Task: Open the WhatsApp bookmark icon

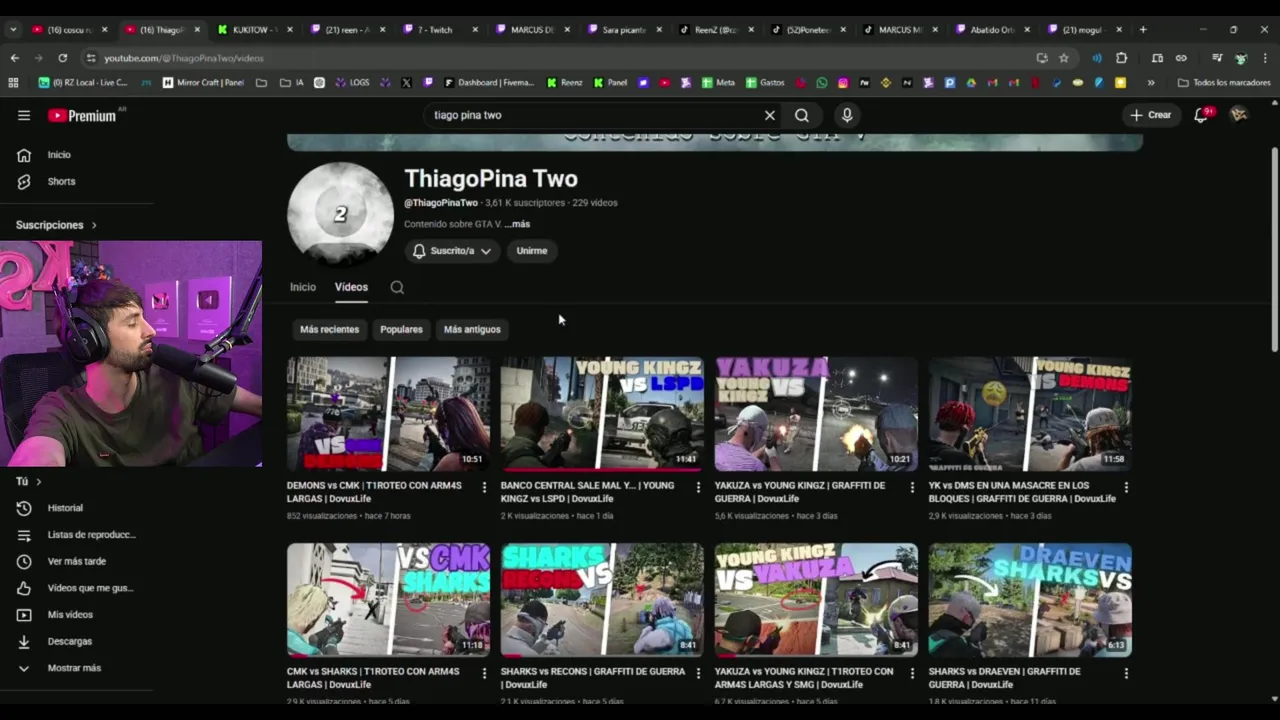Action: tap(822, 83)
